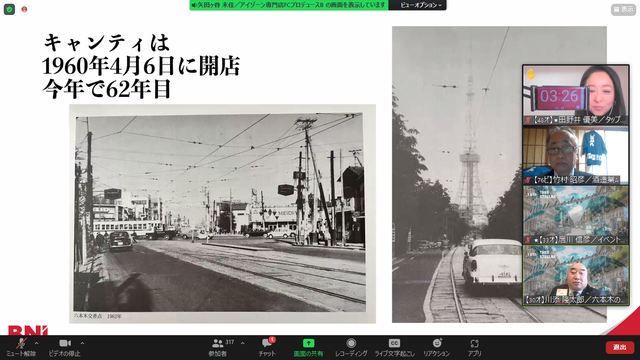This screenshot has height=360, width=640.
Task: Click the muted mic icon on 居川's name
Action: pyautogui.click(x=529, y=240)
